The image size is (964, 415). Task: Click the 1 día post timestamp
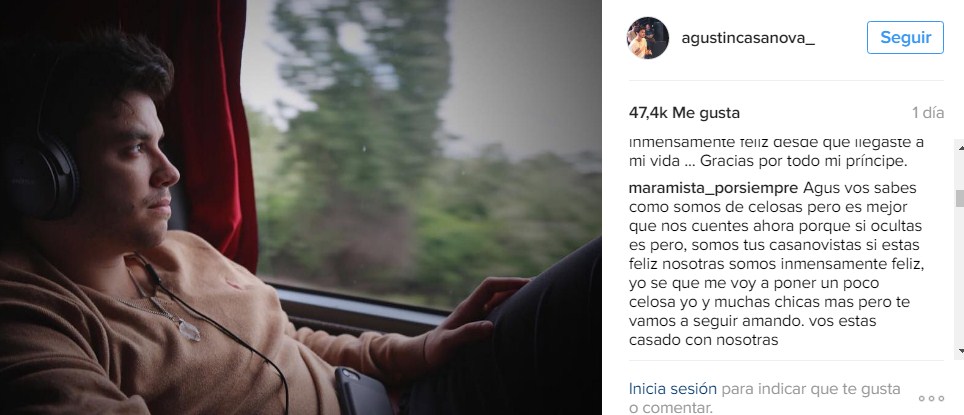[x=928, y=113]
